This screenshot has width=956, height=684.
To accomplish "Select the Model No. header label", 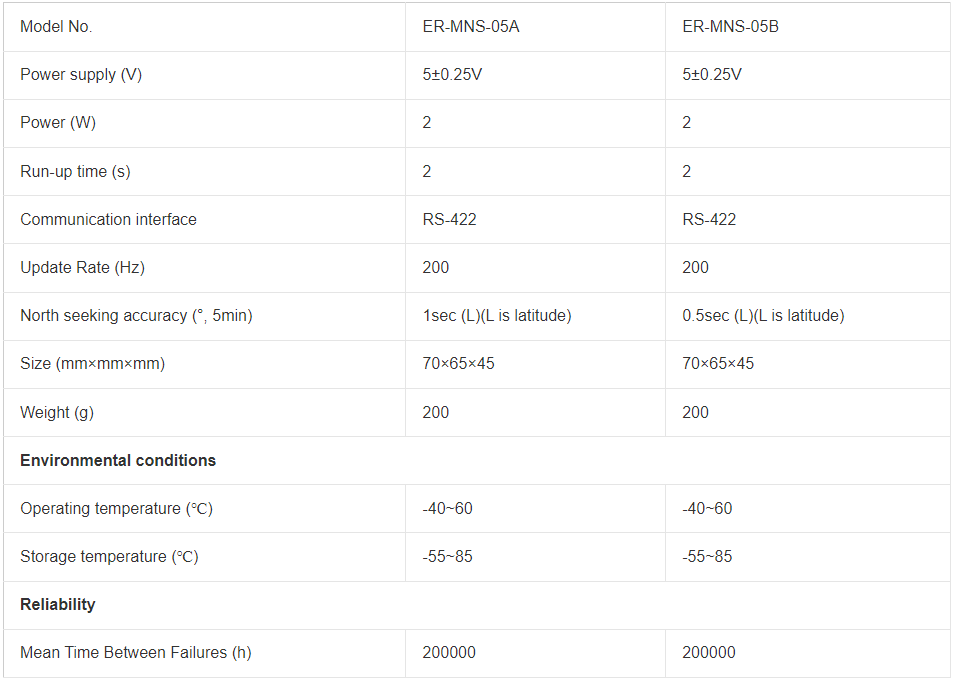I will pos(56,27).
